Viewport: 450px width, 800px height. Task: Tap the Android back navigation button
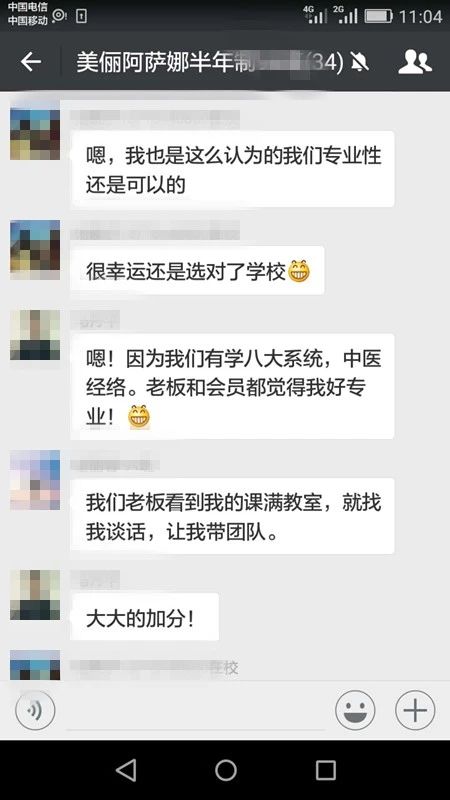(126, 770)
